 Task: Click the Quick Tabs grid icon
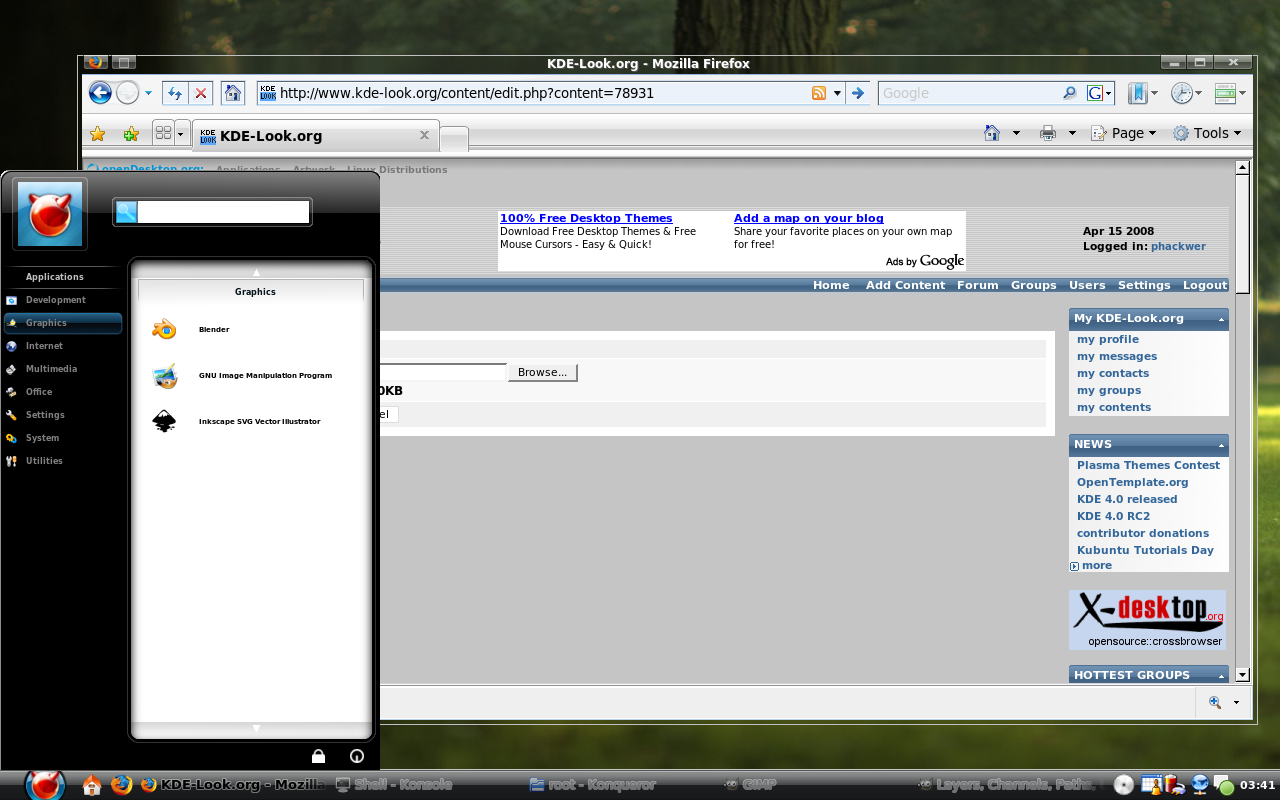click(x=163, y=132)
